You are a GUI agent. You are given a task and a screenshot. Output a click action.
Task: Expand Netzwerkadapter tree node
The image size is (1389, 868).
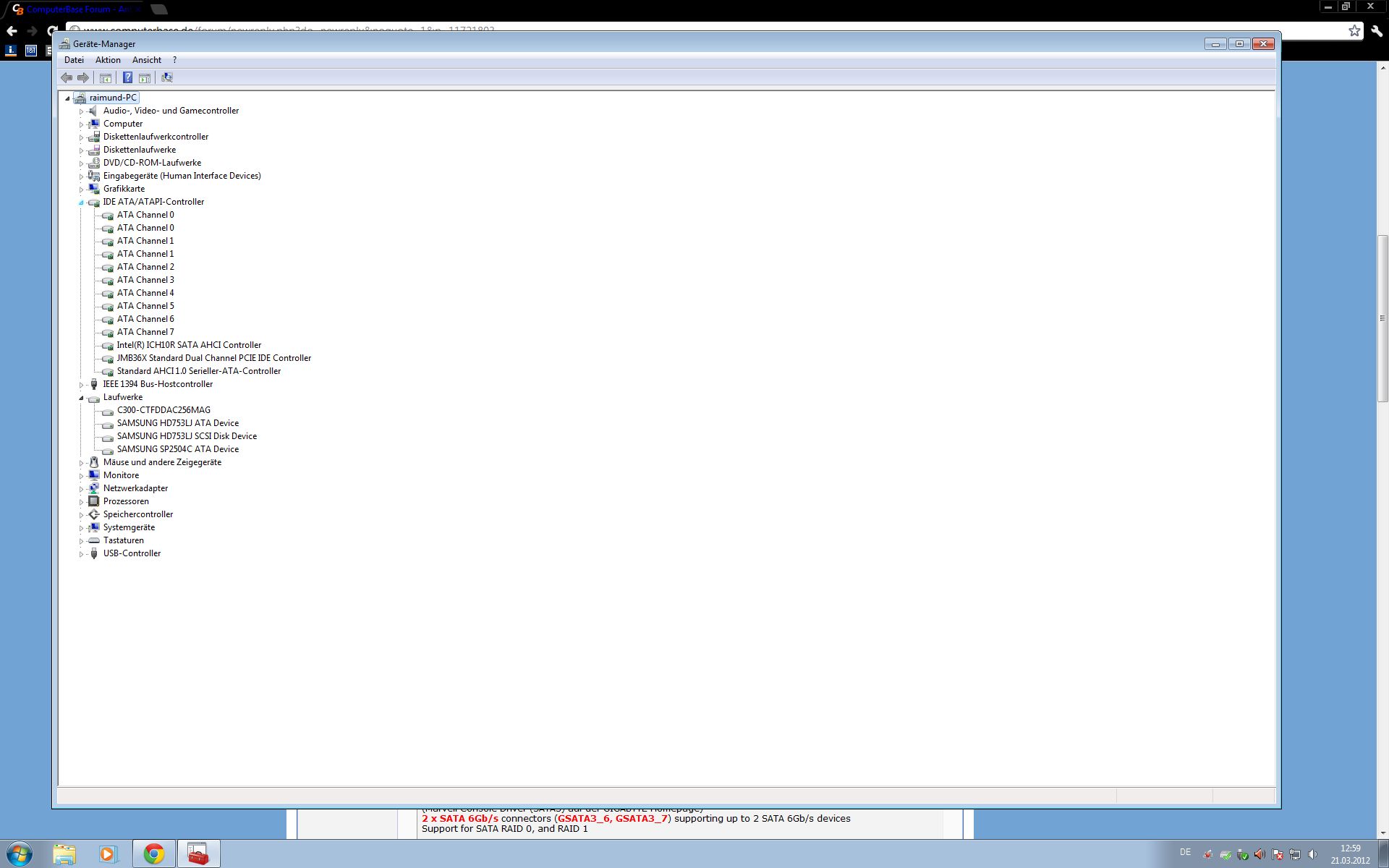pyautogui.click(x=81, y=489)
